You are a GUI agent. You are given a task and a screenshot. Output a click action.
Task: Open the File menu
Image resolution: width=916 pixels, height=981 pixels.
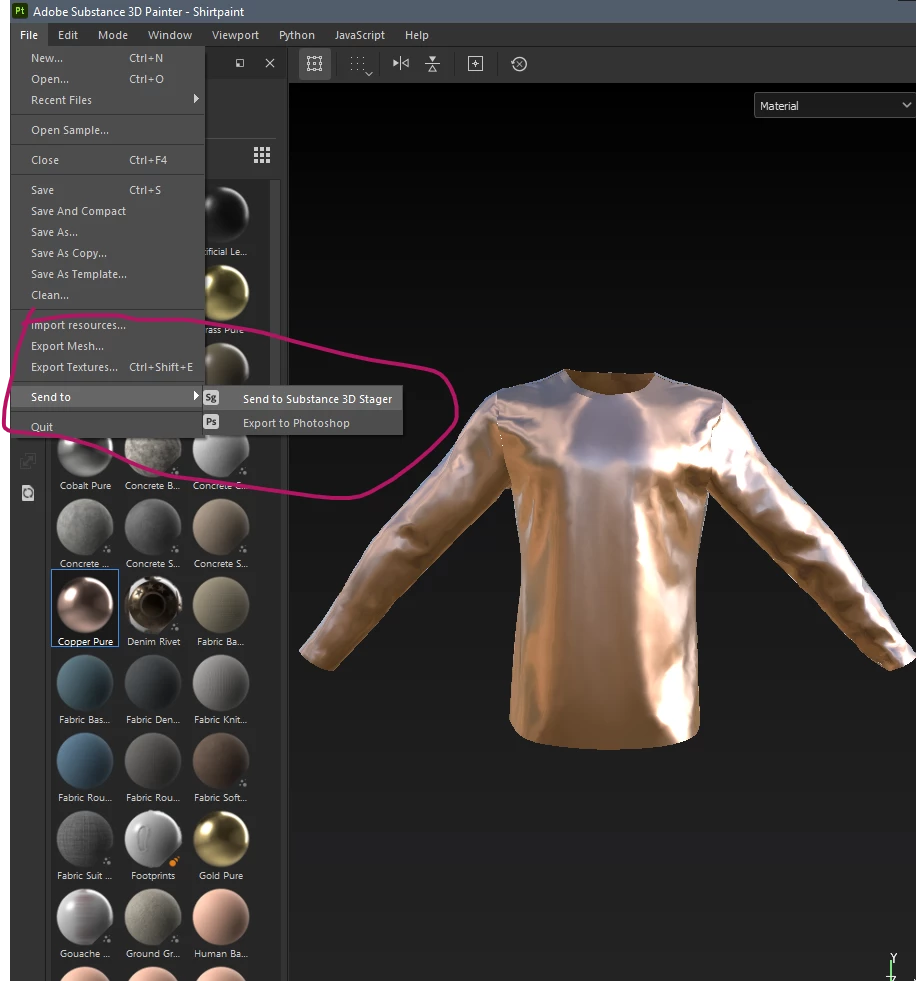point(29,35)
